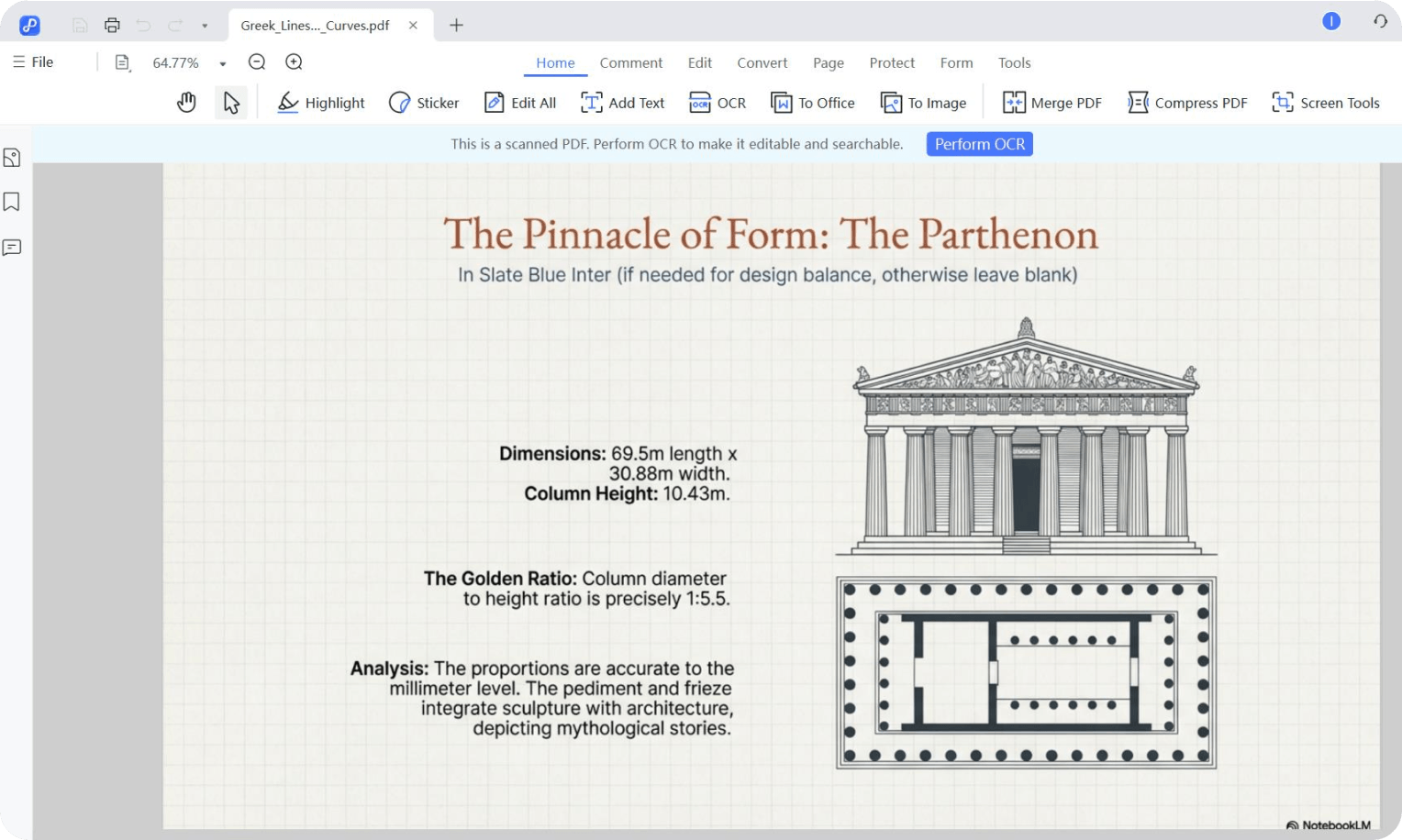Expand the File menu
Viewport: 1402px width, 840px height.
click(x=33, y=61)
